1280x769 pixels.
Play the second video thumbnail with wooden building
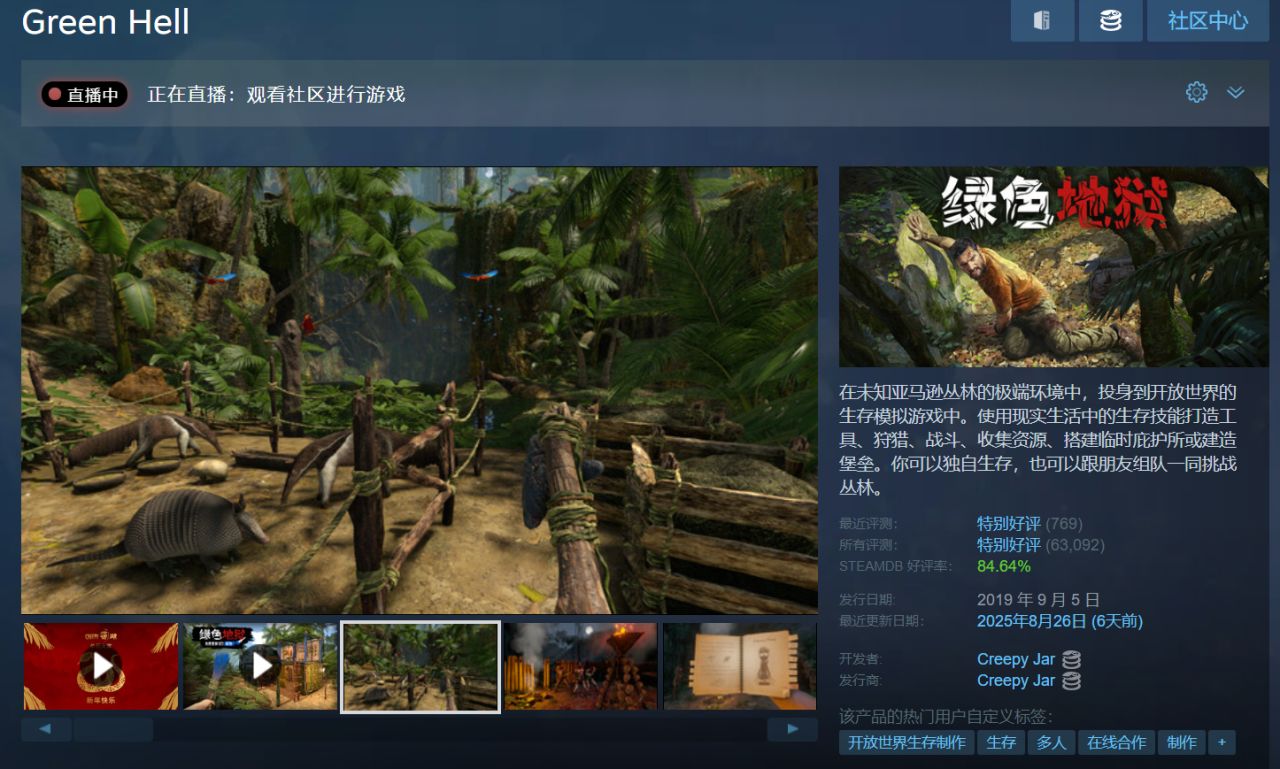click(x=260, y=666)
